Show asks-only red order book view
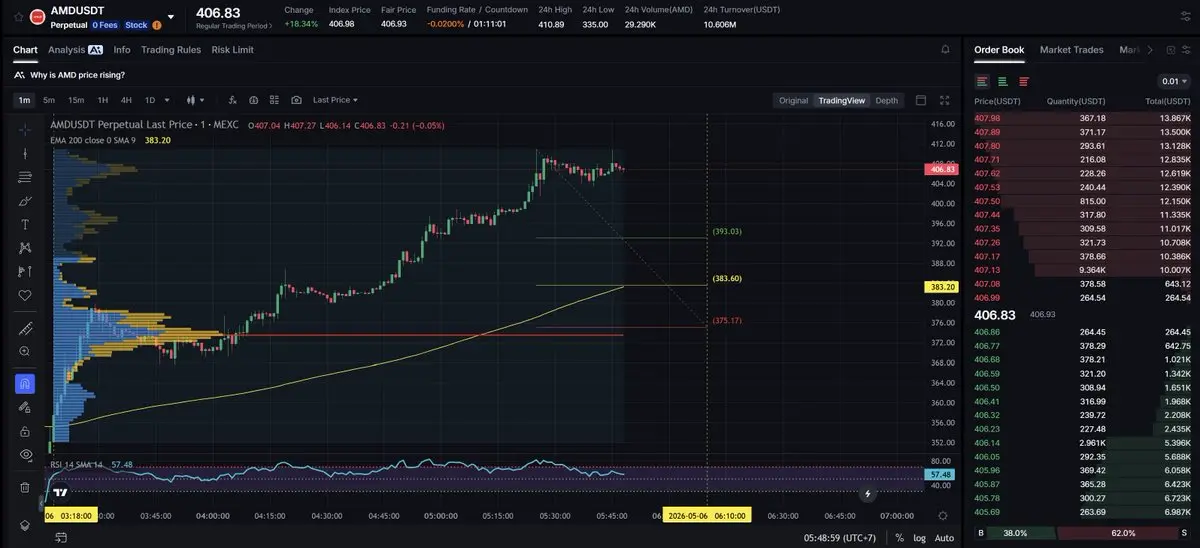Viewport: 1200px width, 548px height. [x=1024, y=81]
